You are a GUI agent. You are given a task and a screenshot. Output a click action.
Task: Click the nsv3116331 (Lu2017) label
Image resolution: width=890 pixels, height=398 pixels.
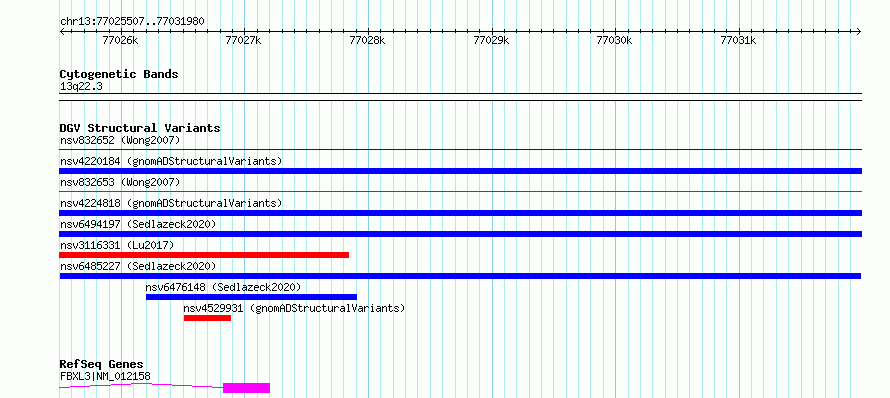[117, 245]
